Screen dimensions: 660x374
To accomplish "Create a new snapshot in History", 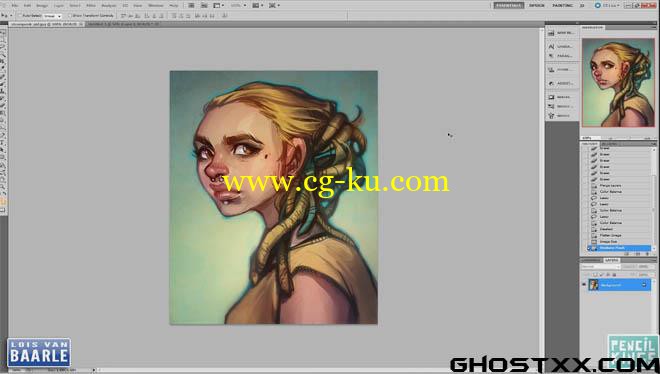I will point(637,254).
